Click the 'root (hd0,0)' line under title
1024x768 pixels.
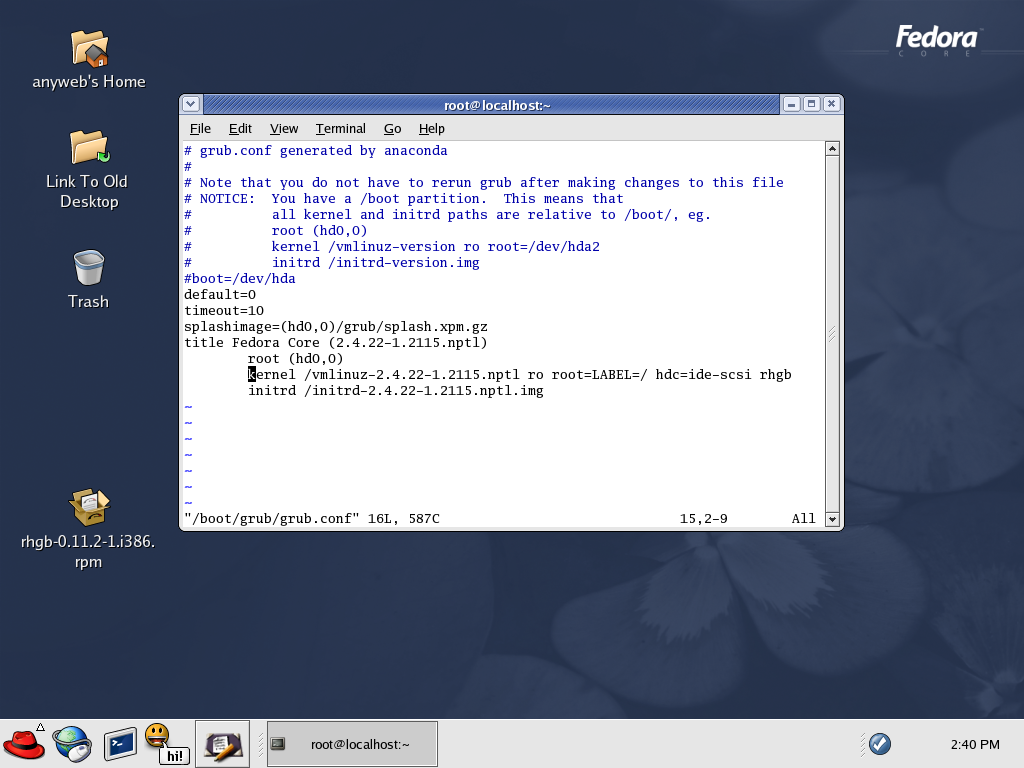coord(295,359)
